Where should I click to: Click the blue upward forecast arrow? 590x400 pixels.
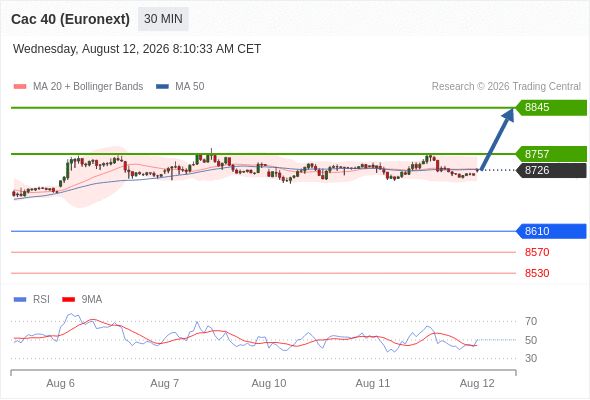point(497,139)
